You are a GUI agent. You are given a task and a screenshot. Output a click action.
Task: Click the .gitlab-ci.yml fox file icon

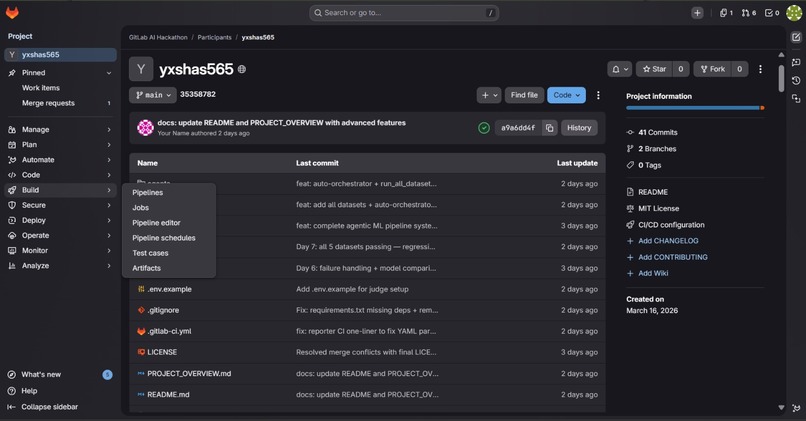[x=141, y=332]
